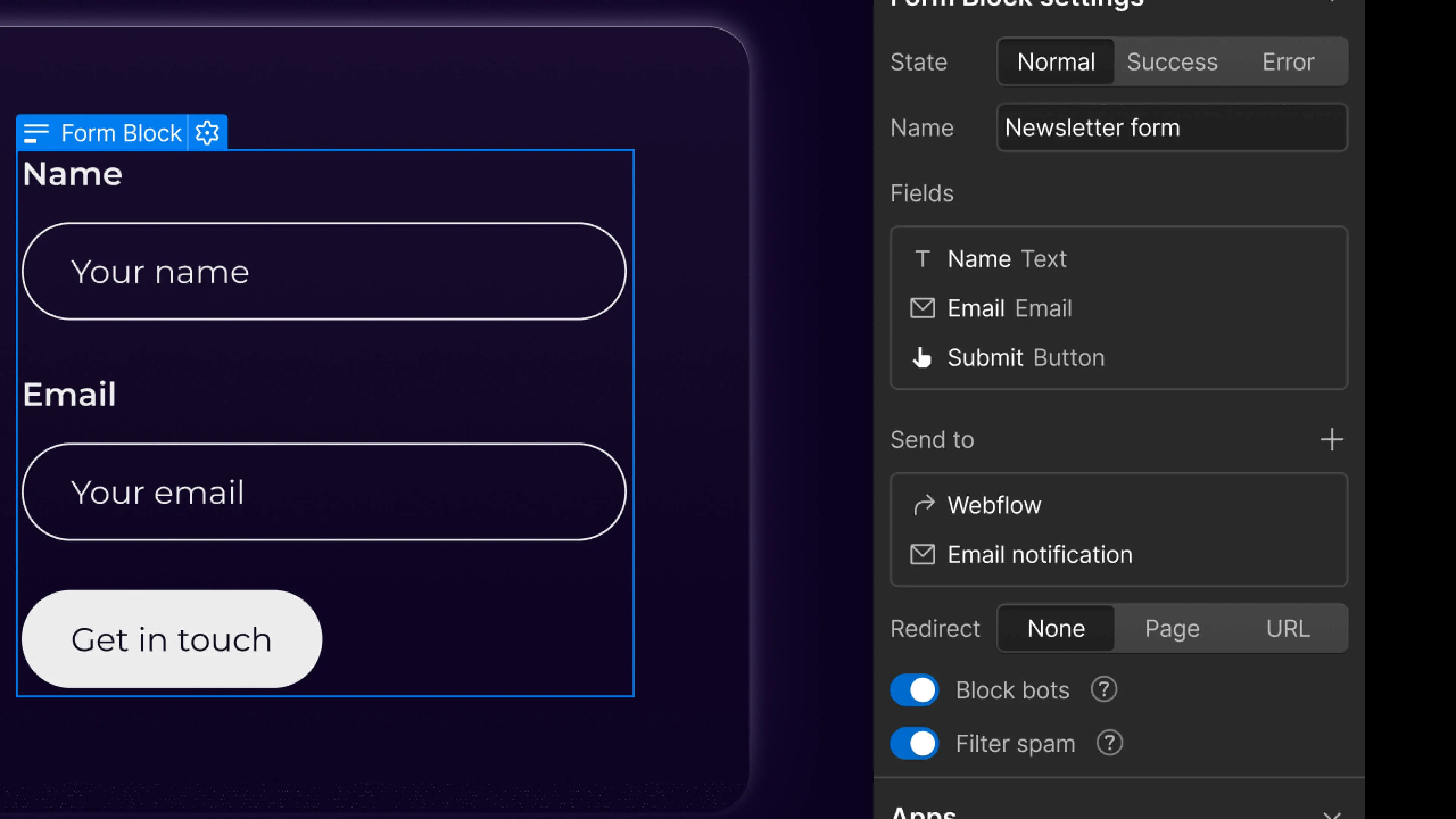Switch form state to Error
Viewport: 1456px width, 819px height.
coord(1288,61)
